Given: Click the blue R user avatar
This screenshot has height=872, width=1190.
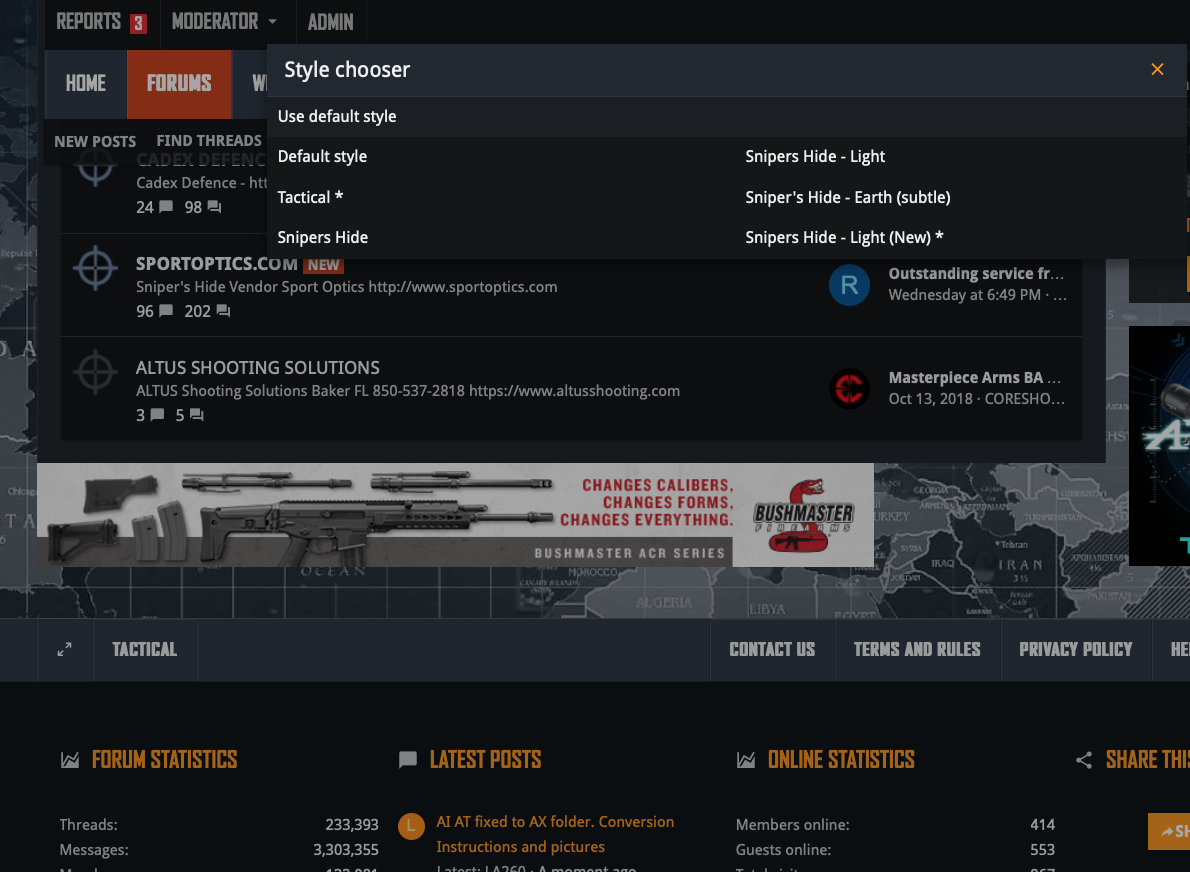Looking at the screenshot, I should point(848,285).
